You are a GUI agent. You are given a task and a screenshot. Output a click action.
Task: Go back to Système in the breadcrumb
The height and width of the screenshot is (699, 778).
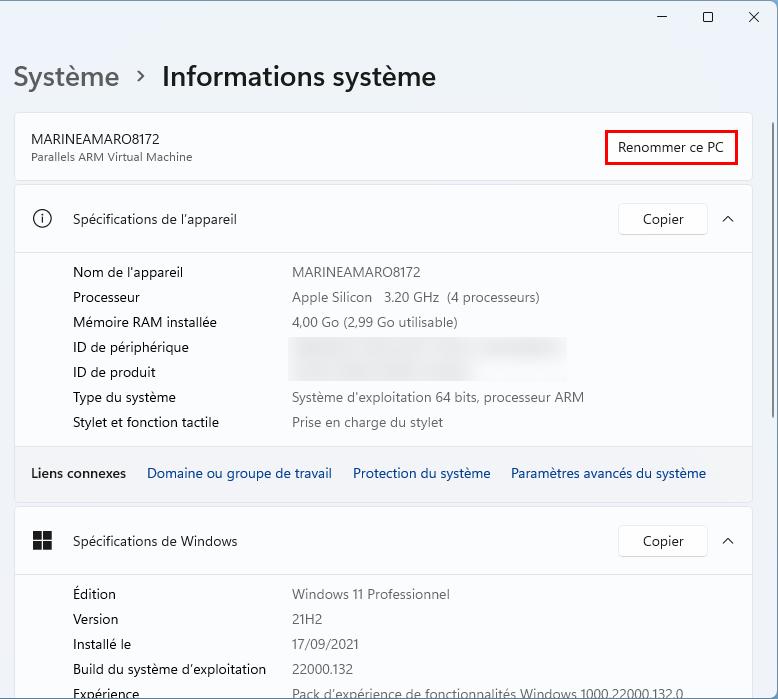tap(66, 77)
